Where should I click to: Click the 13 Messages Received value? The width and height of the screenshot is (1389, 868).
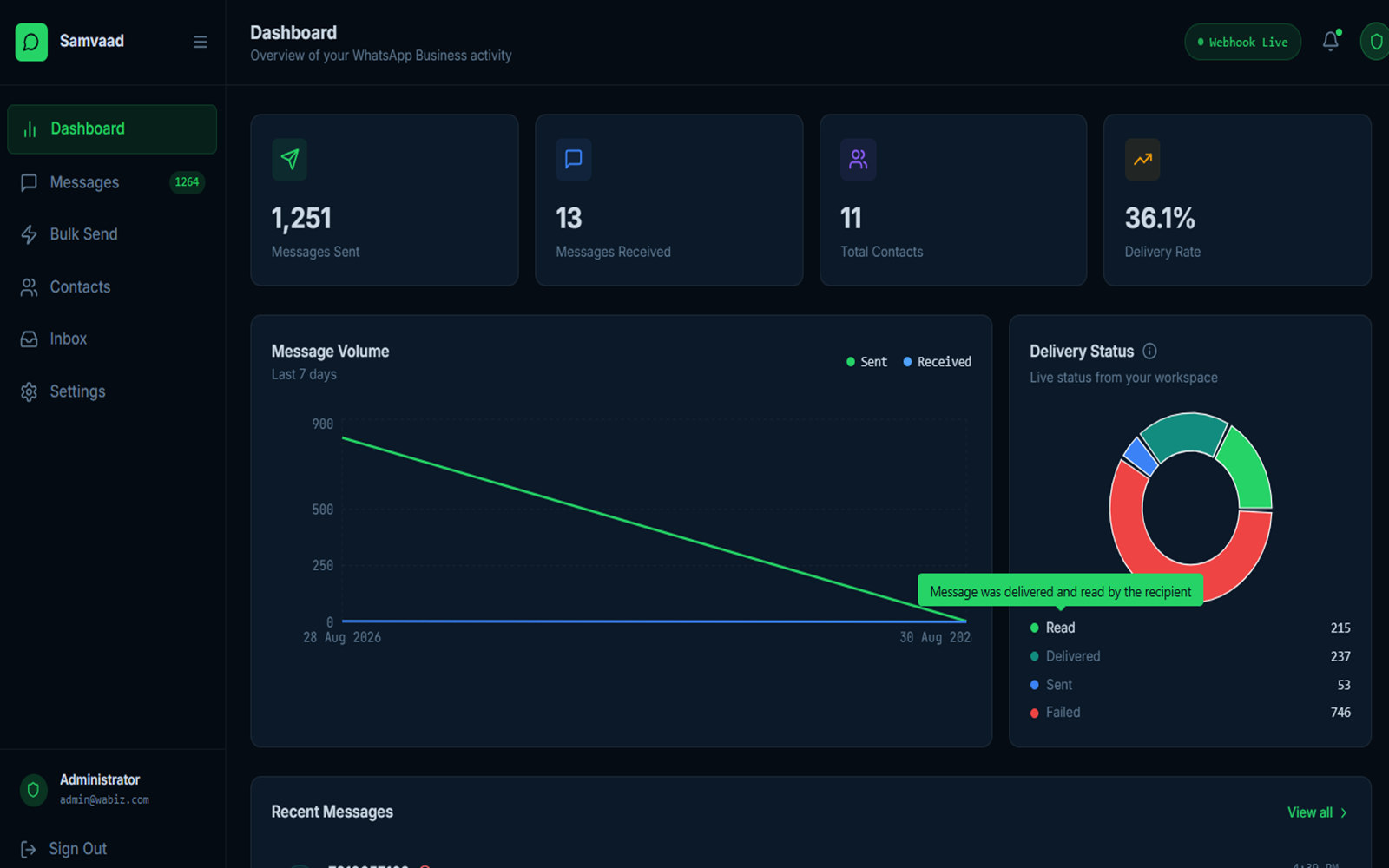(x=569, y=218)
